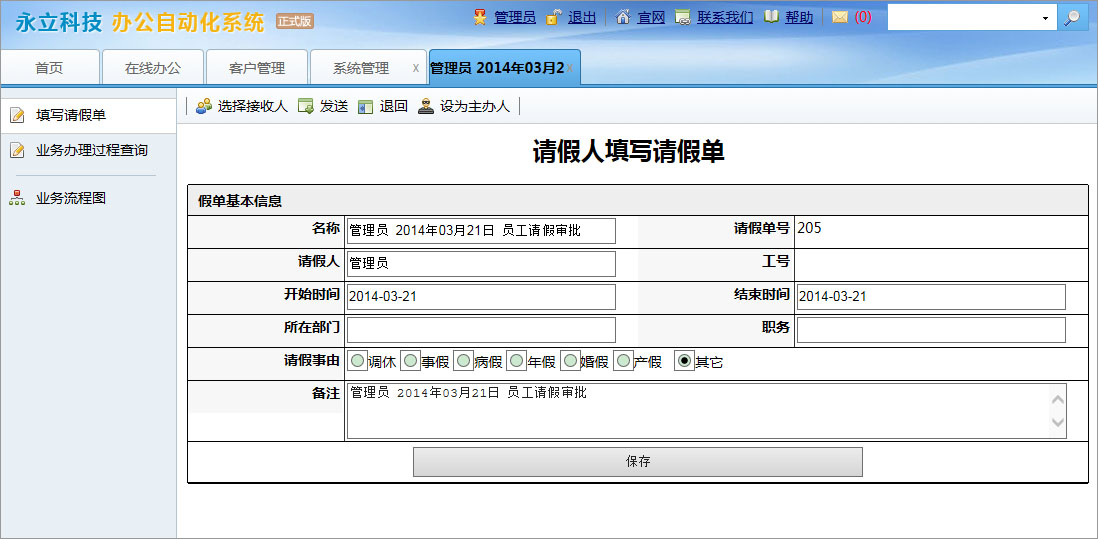This screenshot has width=1098, height=539.
Task: Close the 系统管理 tab
Action: [416, 68]
